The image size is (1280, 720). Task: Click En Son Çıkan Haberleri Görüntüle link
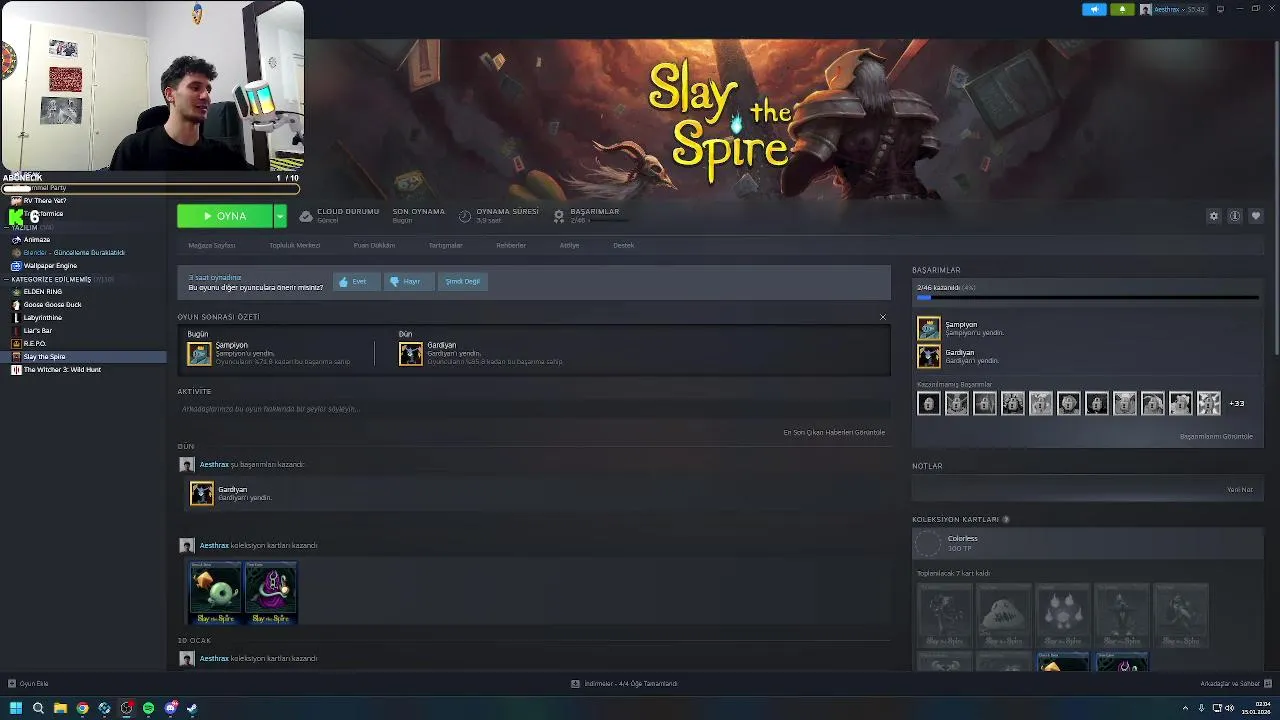[834, 433]
